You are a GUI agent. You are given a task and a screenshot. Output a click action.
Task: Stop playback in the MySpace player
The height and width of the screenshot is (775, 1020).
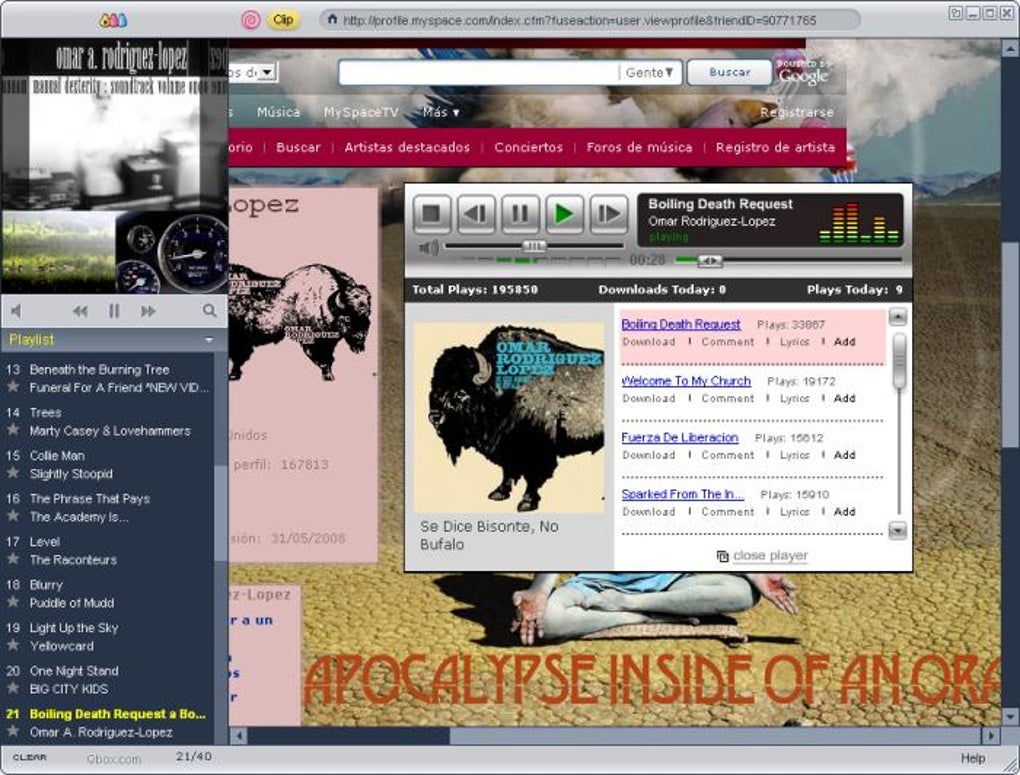click(x=432, y=213)
